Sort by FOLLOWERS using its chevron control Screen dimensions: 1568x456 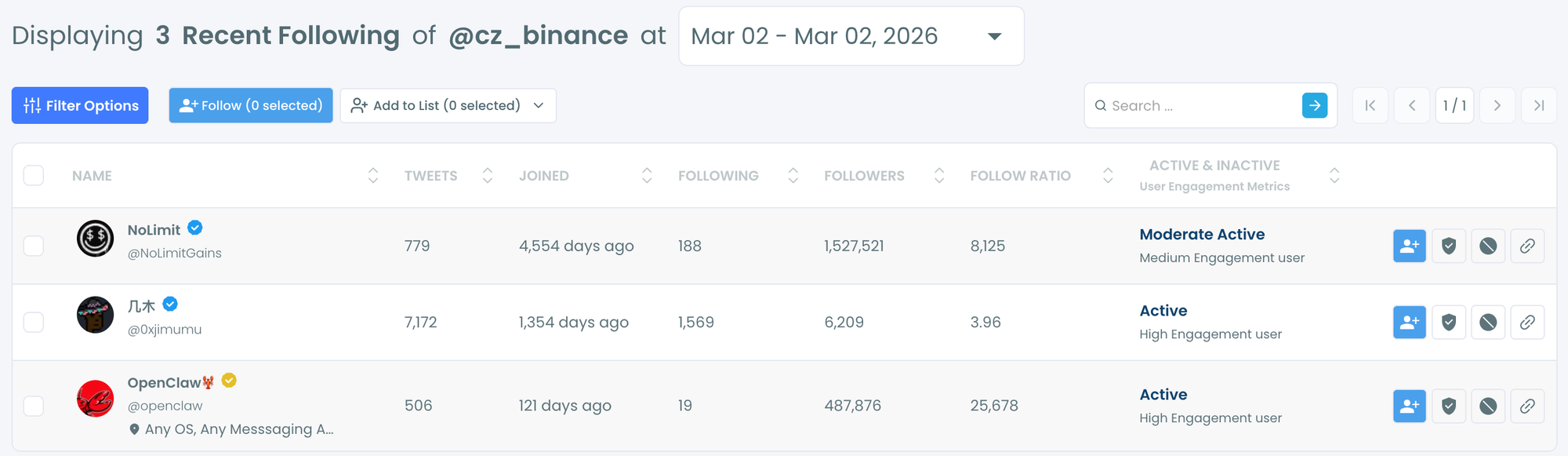pos(938,175)
